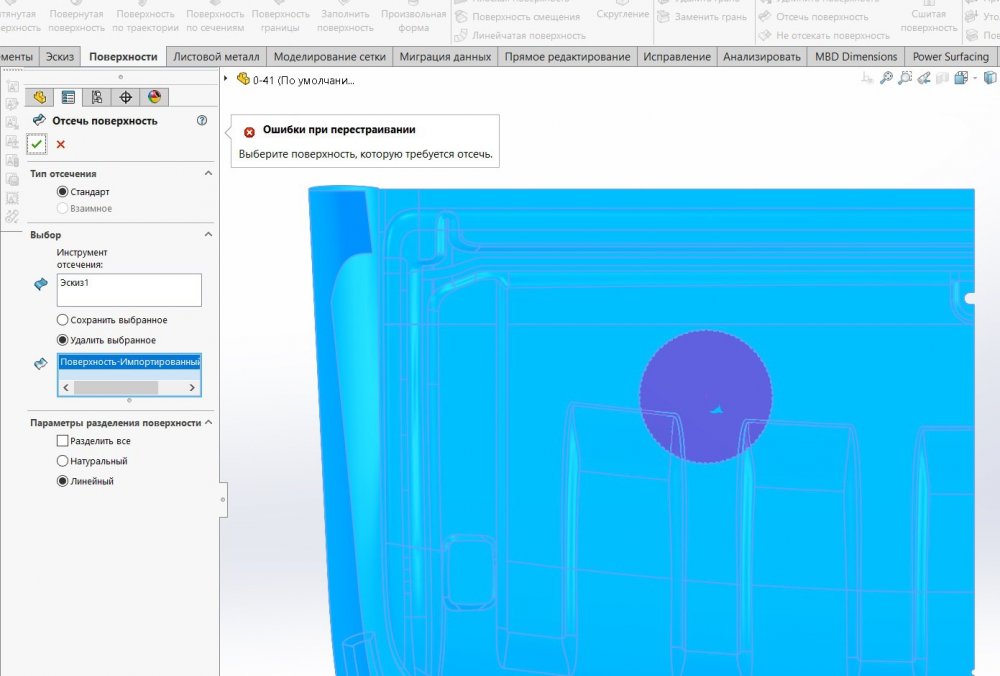Select the Линейный split option
Image resolution: width=1000 pixels, height=676 pixels.
coord(62,481)
